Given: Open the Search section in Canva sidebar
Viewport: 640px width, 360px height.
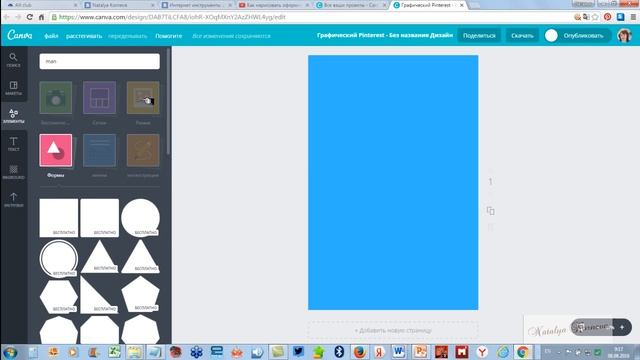Looking at the screenshot, I should point(13,60).
